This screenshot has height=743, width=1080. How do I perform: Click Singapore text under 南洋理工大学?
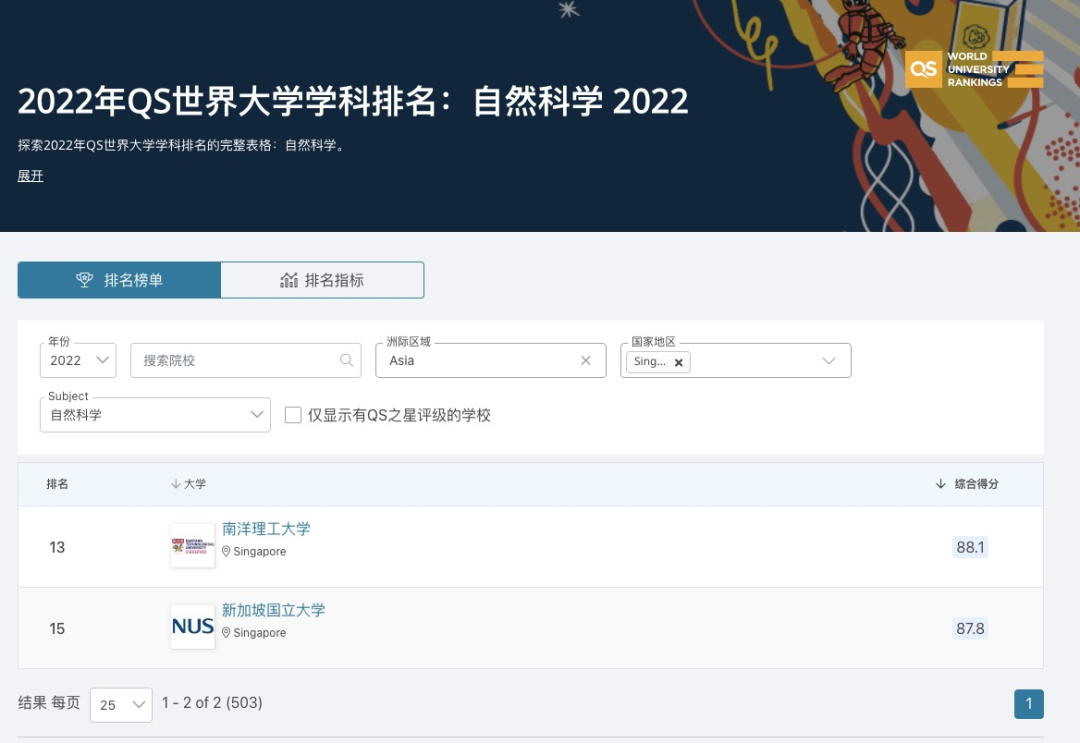[260, 552]
